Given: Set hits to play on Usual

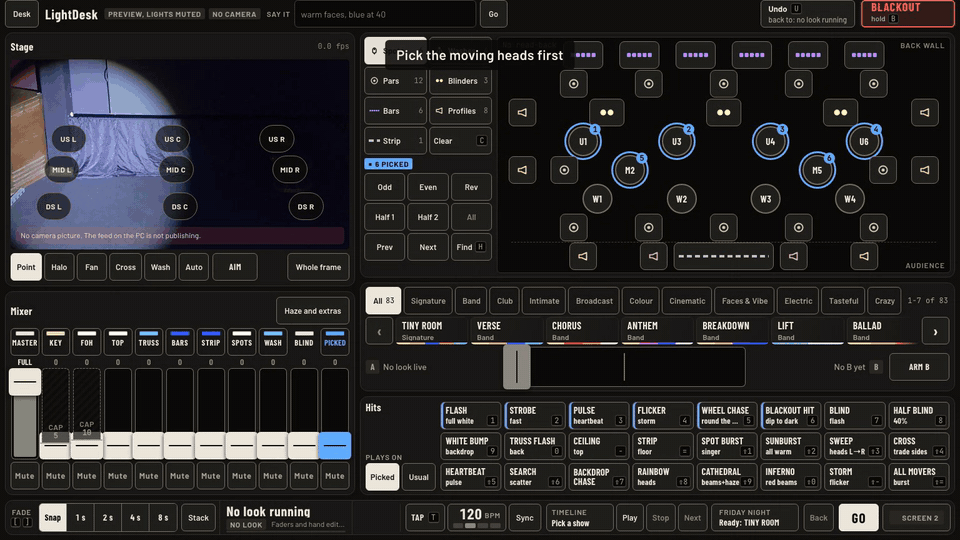Looking at the screenshot, I should click(x=418, y=477).
